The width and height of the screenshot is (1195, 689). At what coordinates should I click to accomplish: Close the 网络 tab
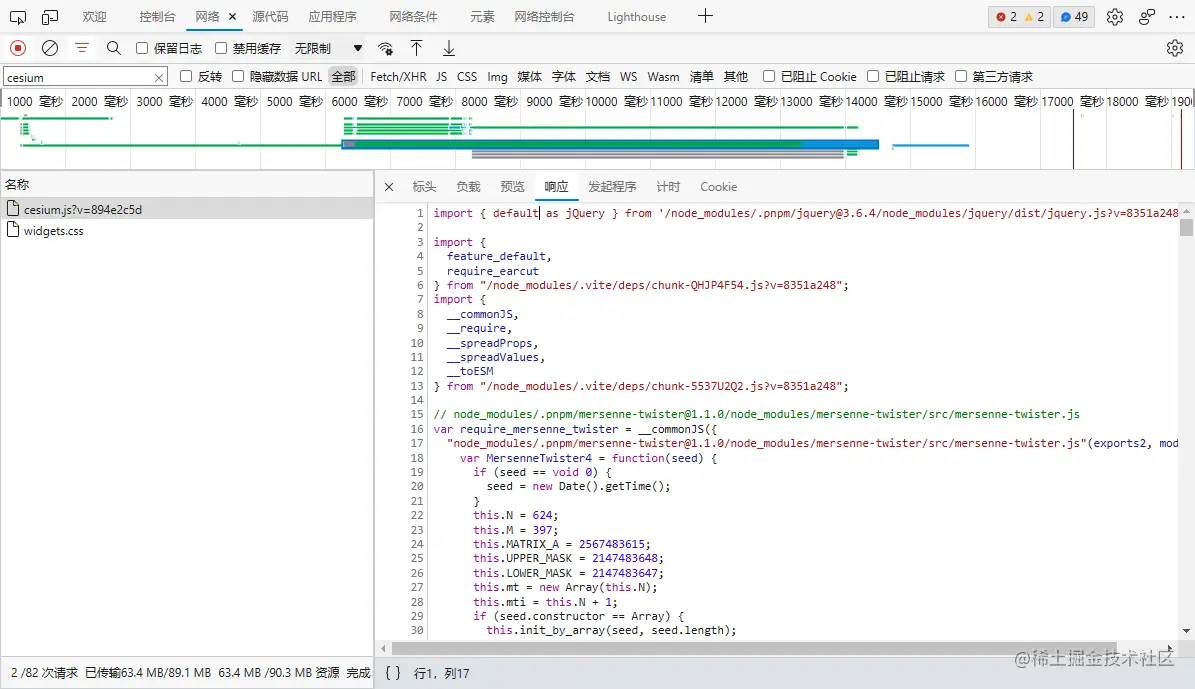click(232, 17)
